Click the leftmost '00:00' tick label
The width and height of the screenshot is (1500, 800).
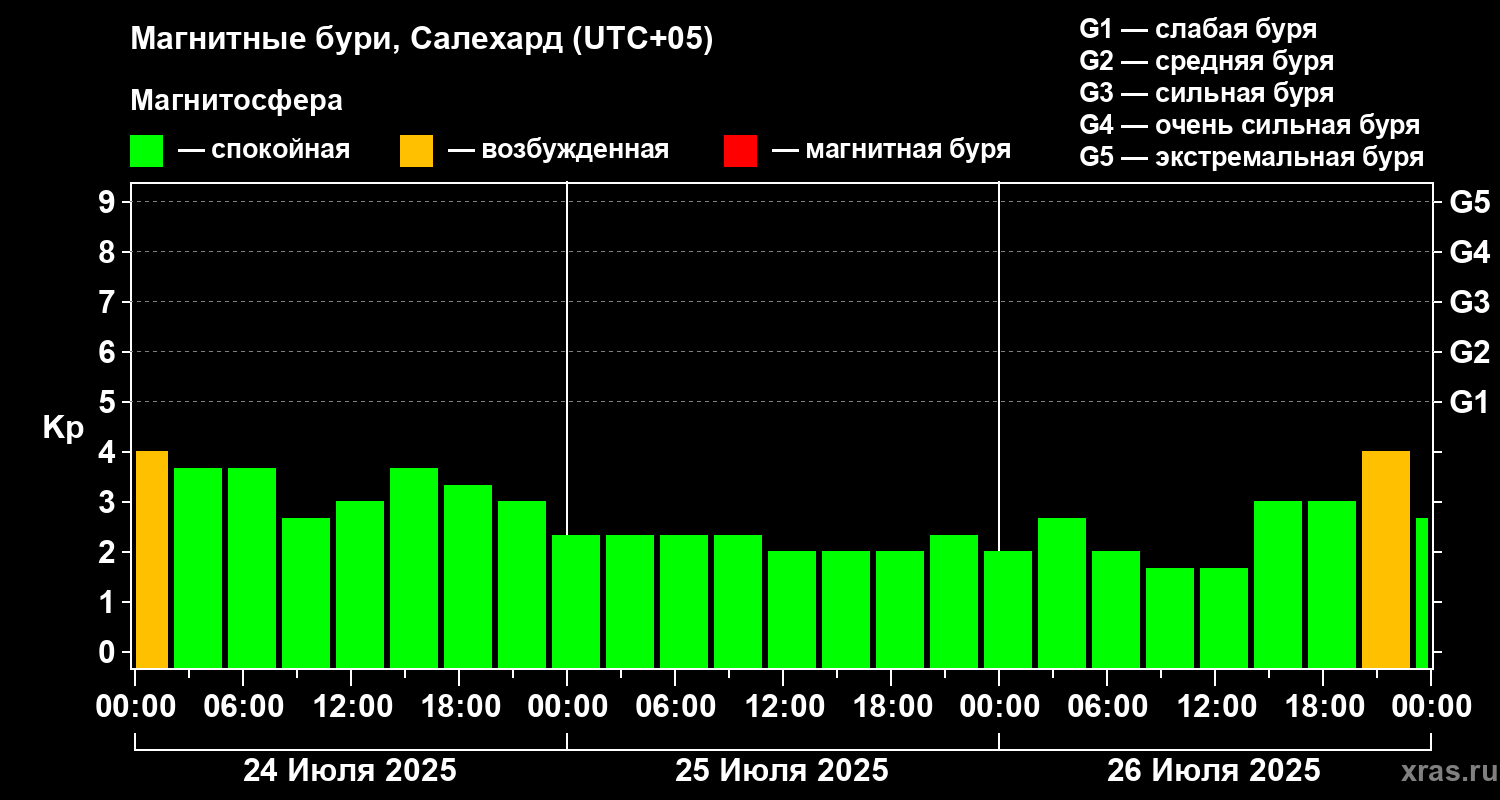(135, 707)
